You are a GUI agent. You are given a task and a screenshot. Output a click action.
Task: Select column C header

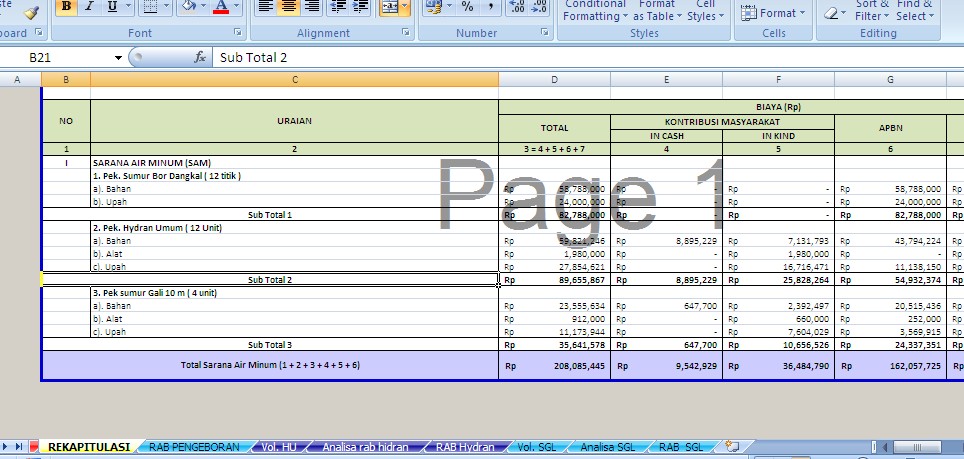coord(294,79)
